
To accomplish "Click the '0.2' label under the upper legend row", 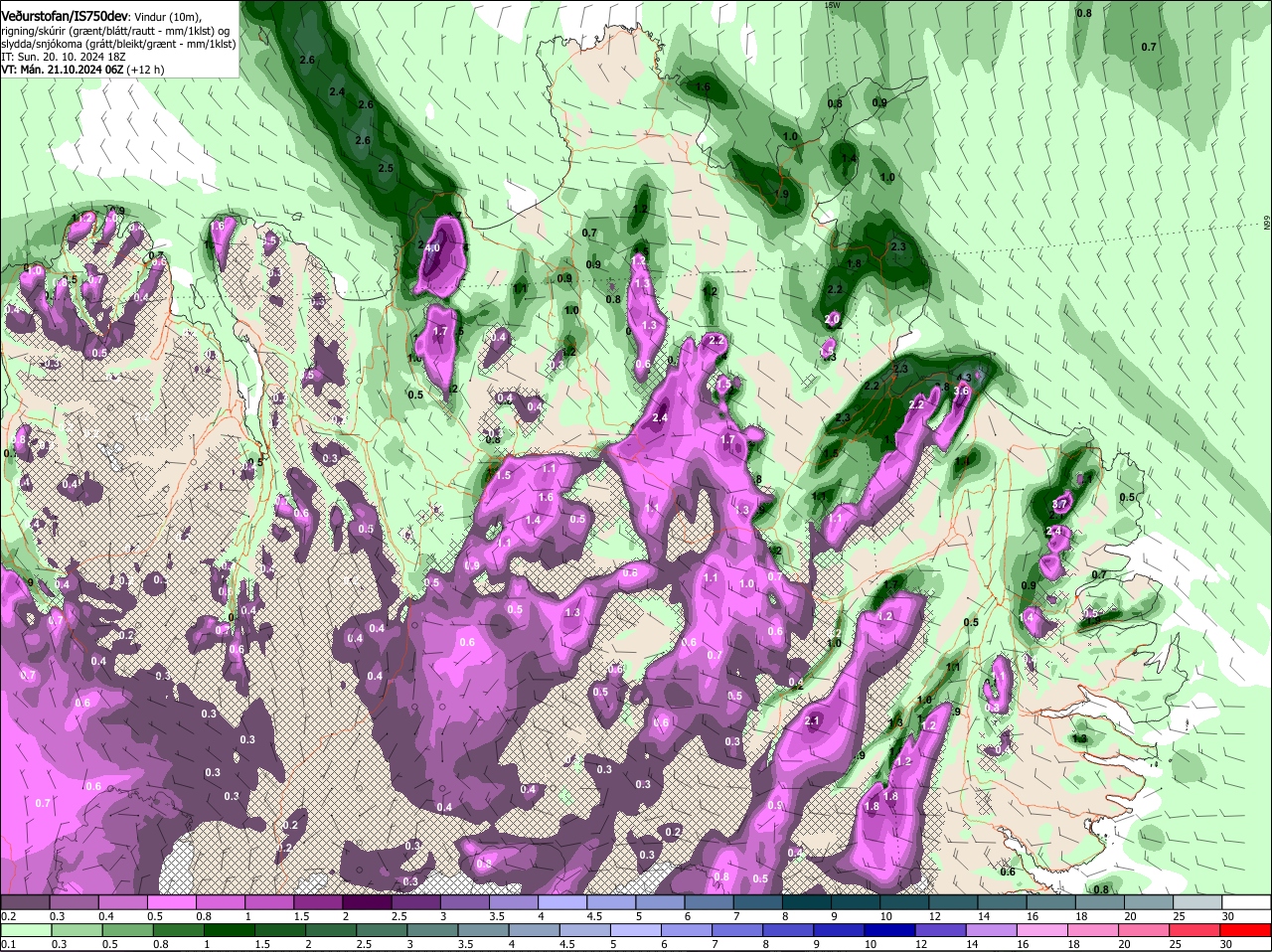I will click(x=8, y=915).
